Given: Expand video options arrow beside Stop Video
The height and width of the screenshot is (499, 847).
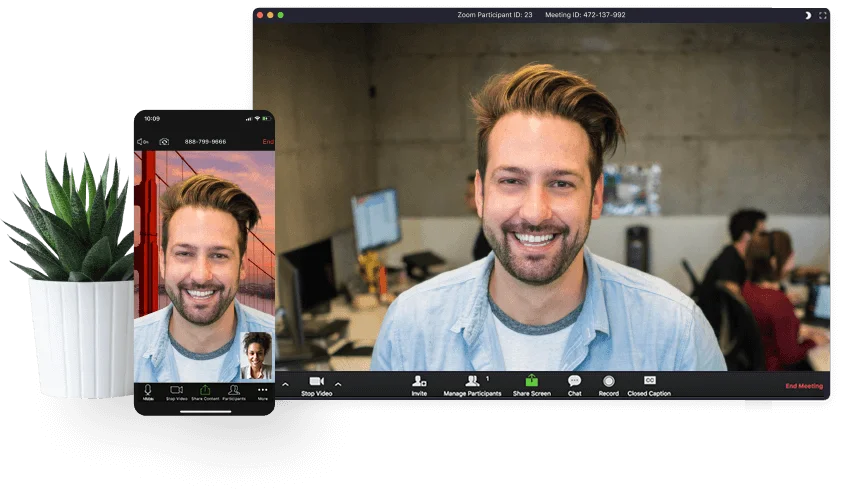Looking at the screenshot, I should click(338, 384).
